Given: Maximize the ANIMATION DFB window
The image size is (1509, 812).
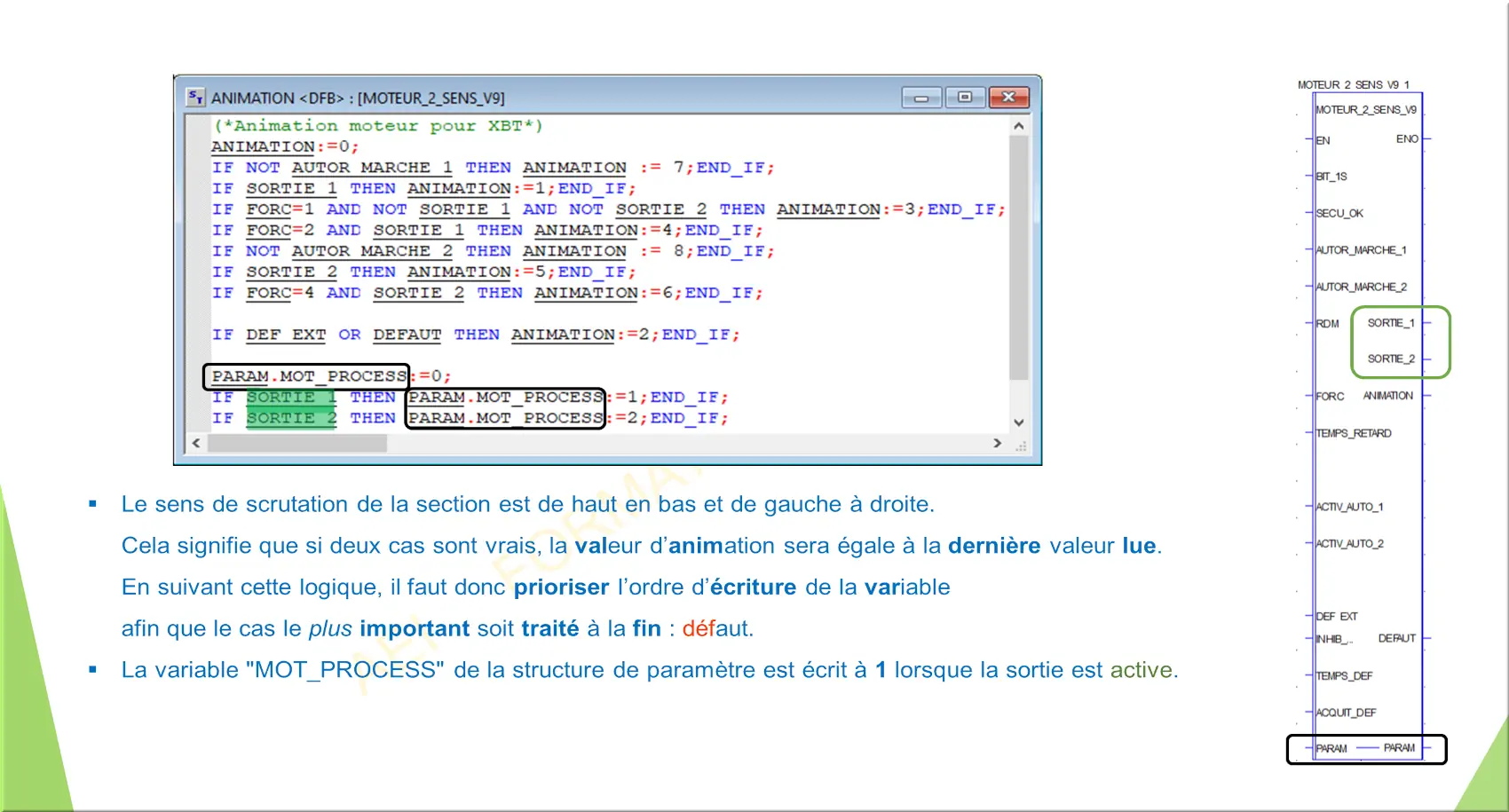Looking at the screenshot, I should [x=965, y=97].
